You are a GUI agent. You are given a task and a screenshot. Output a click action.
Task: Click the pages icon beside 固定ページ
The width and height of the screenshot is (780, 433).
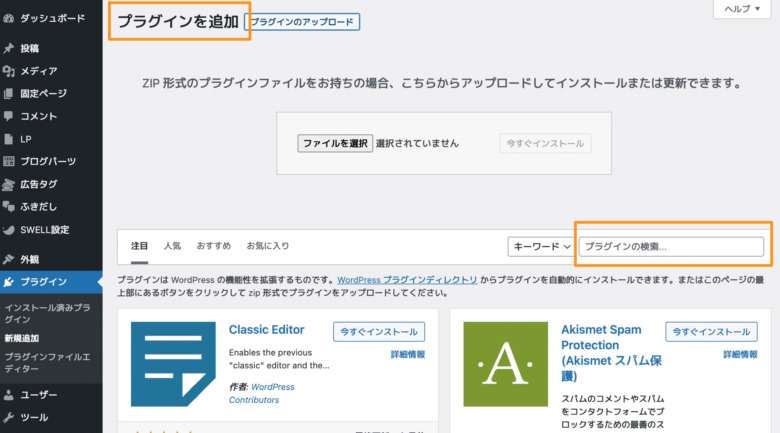tap(8, 94)
